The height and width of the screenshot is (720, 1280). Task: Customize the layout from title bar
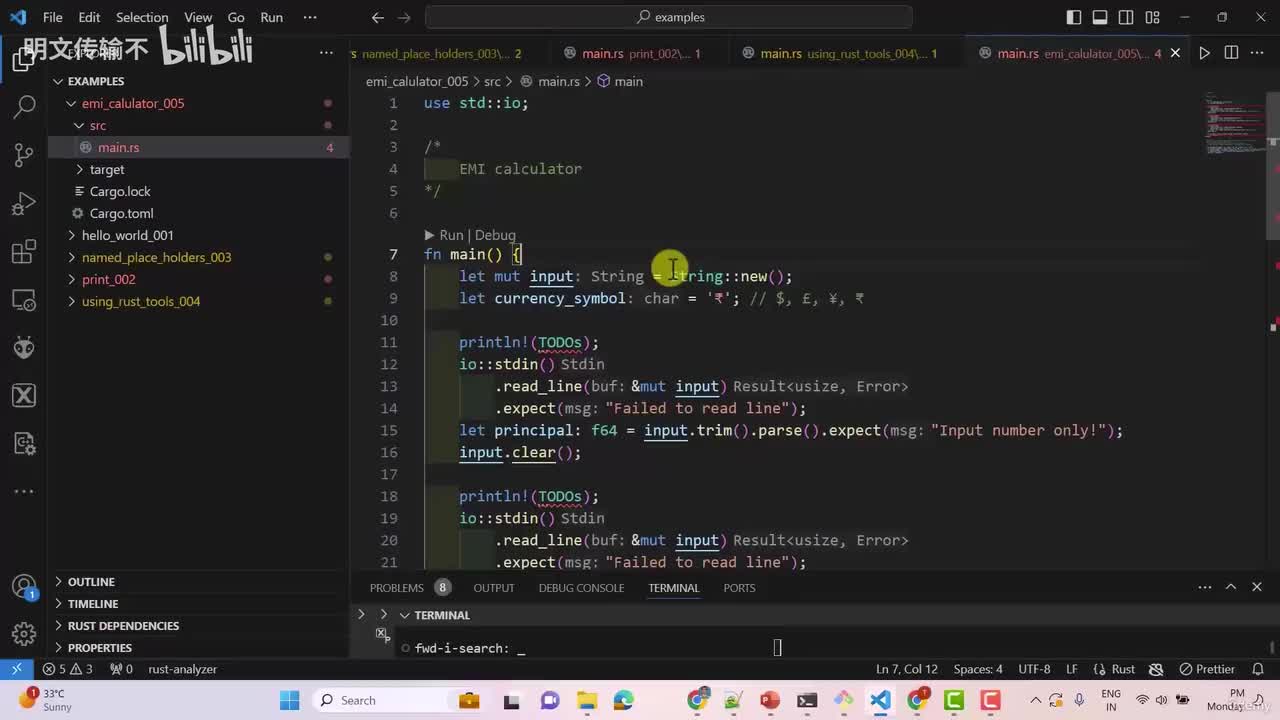coord(1152,17)
